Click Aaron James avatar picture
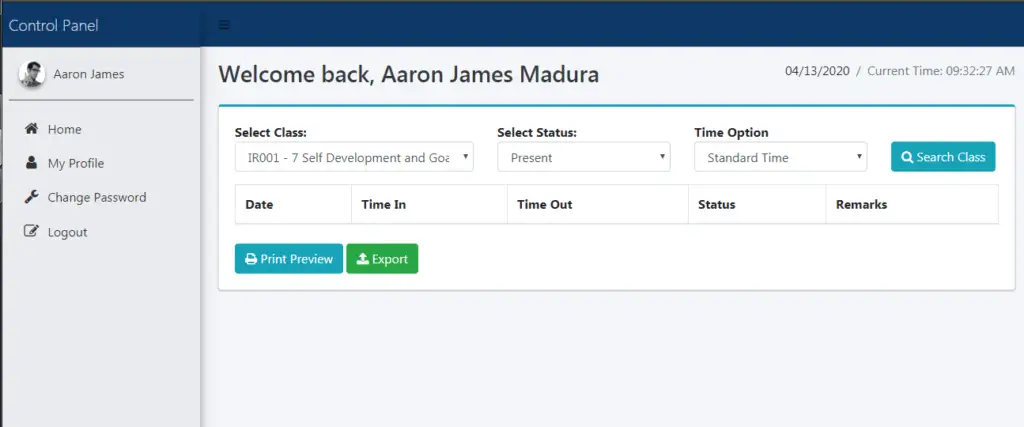The width and height of the screenshot is (1024, 427). (32, 74)
